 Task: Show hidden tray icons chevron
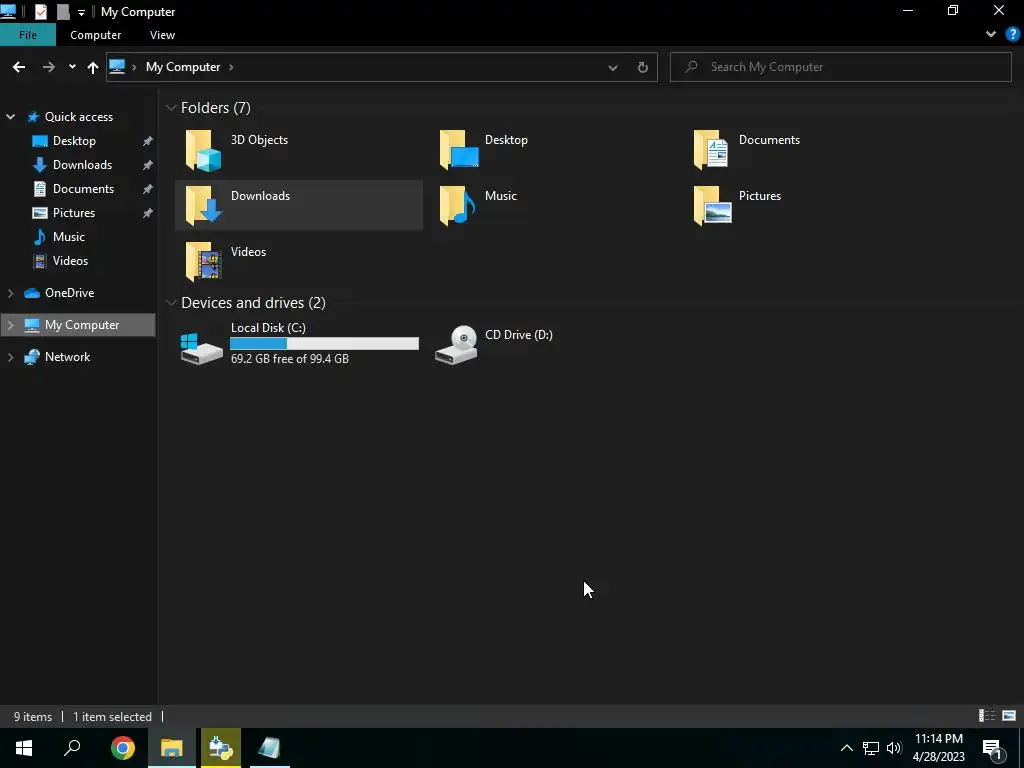[846, 748]
